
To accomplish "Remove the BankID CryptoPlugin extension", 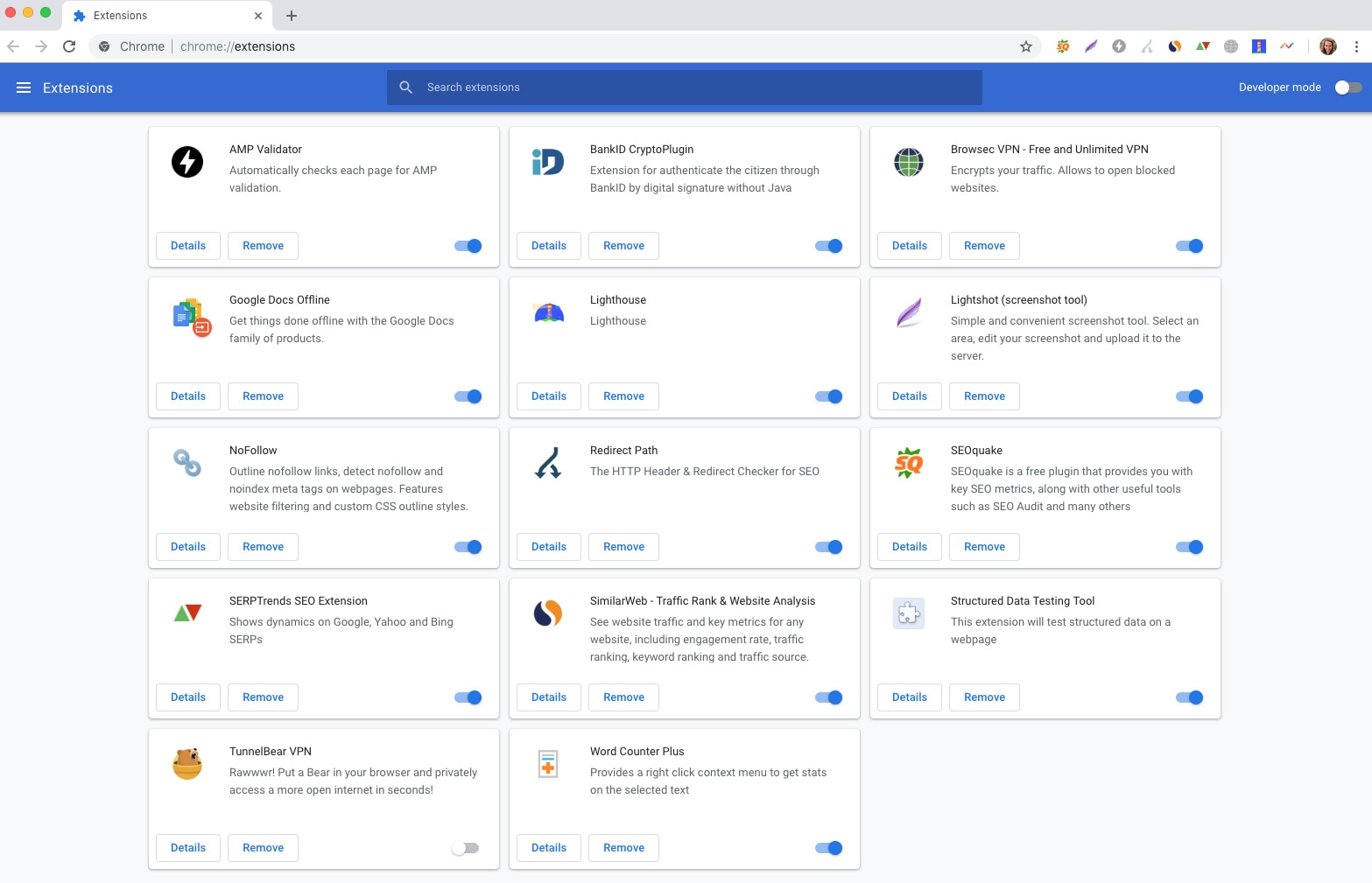I will 623,246.
